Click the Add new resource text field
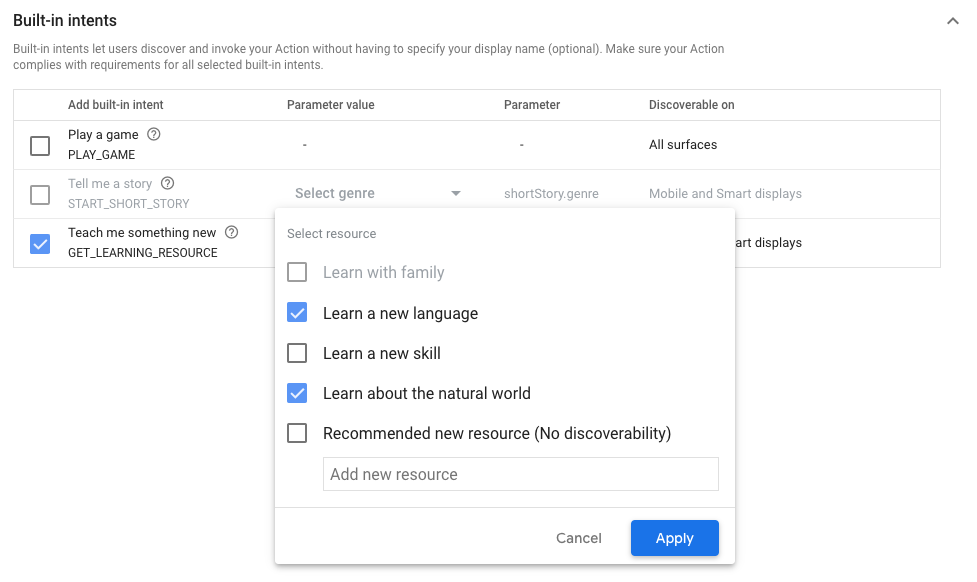Screen dimensions: 977x582 (x=520, y=475)
